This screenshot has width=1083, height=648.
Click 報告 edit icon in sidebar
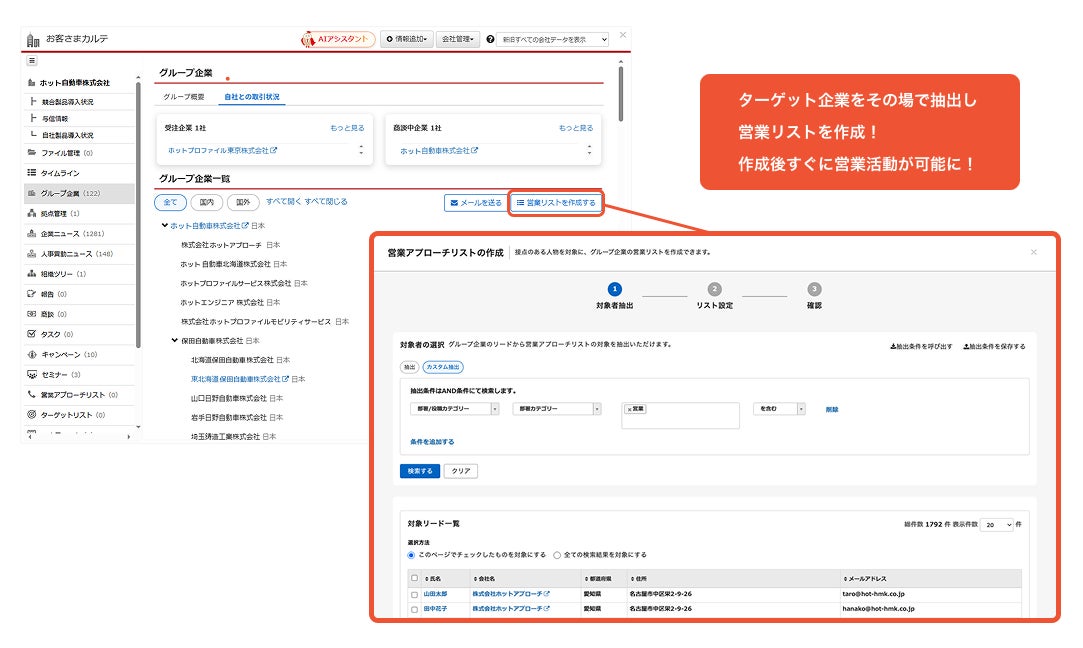(32, 294)
